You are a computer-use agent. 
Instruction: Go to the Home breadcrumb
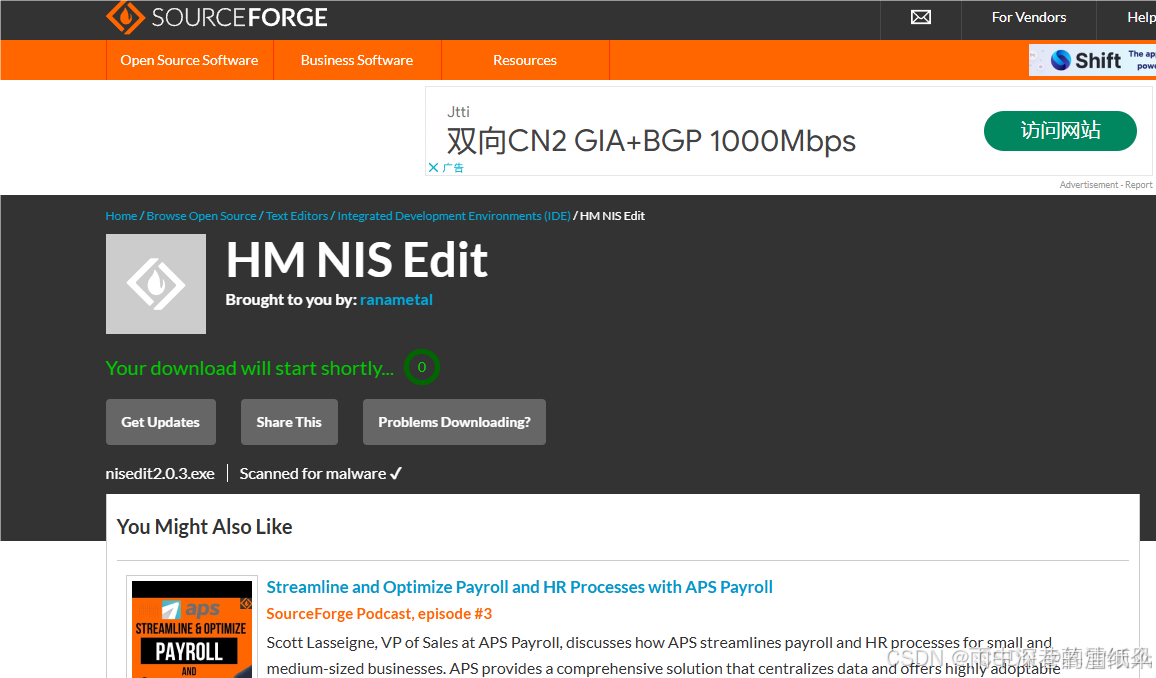(121, 216)
